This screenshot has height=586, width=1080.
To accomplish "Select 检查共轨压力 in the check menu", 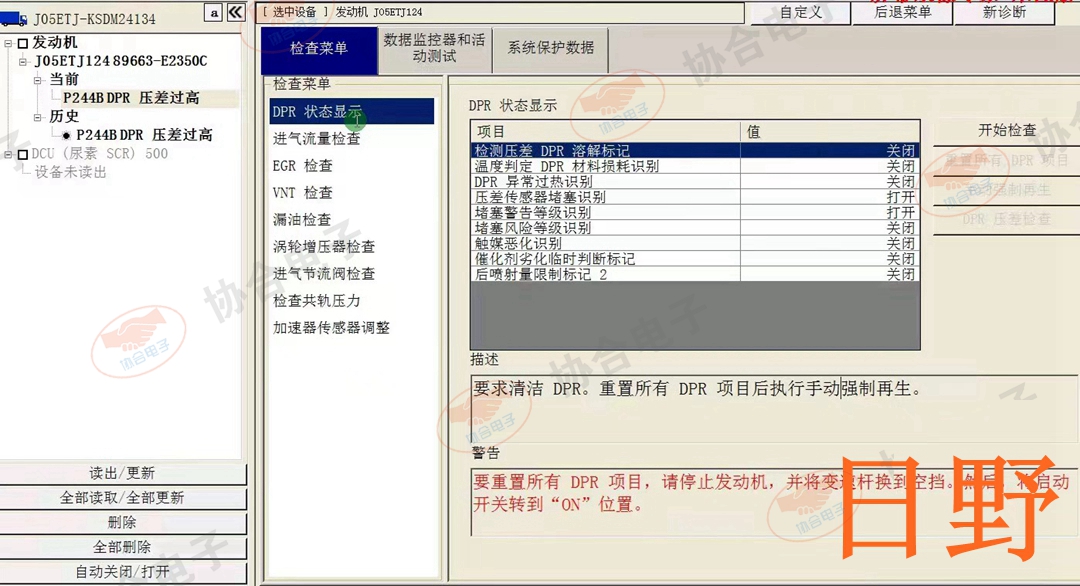I will point(317,301).
